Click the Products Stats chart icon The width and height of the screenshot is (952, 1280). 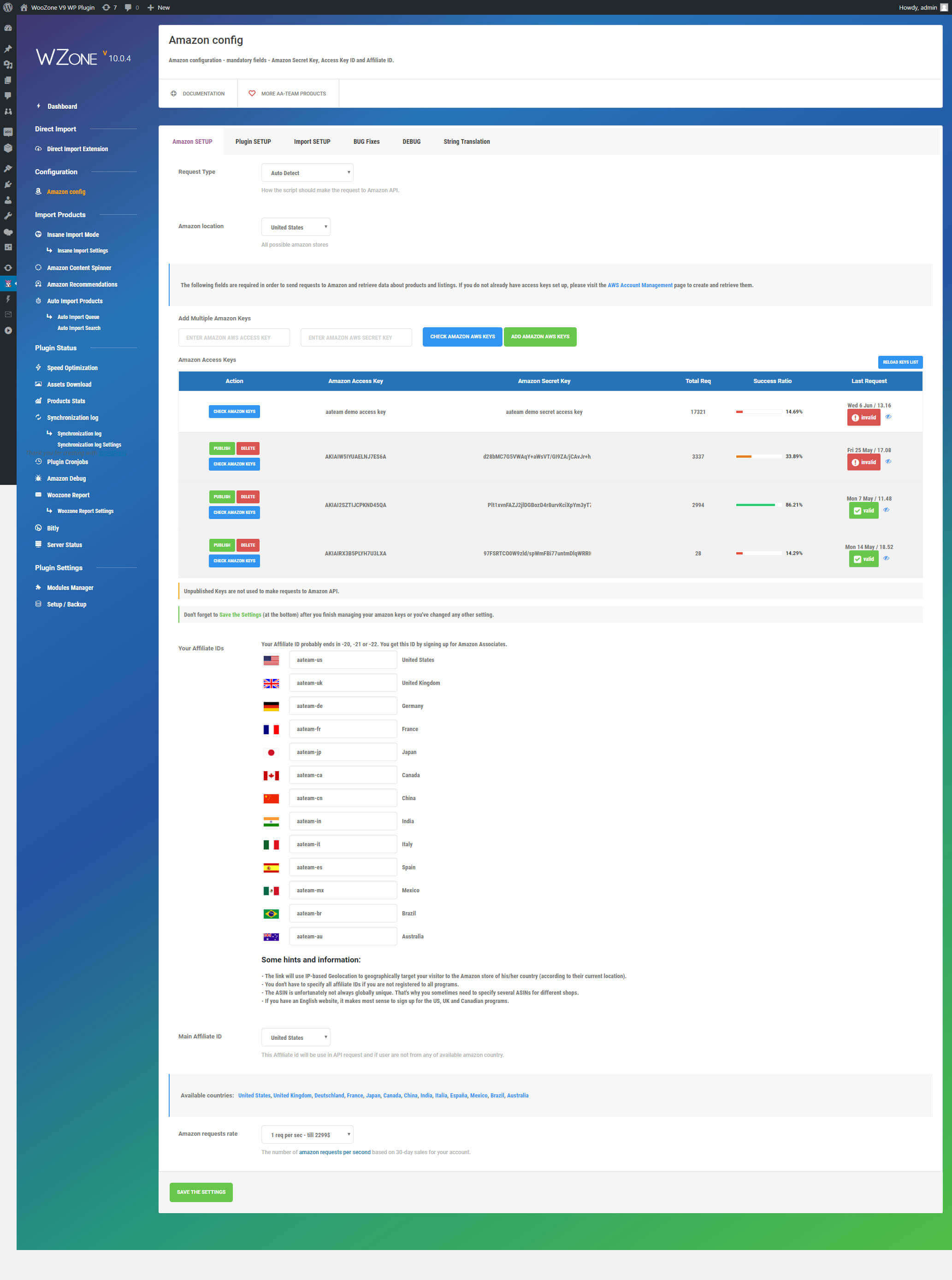(x=39, y=401)
